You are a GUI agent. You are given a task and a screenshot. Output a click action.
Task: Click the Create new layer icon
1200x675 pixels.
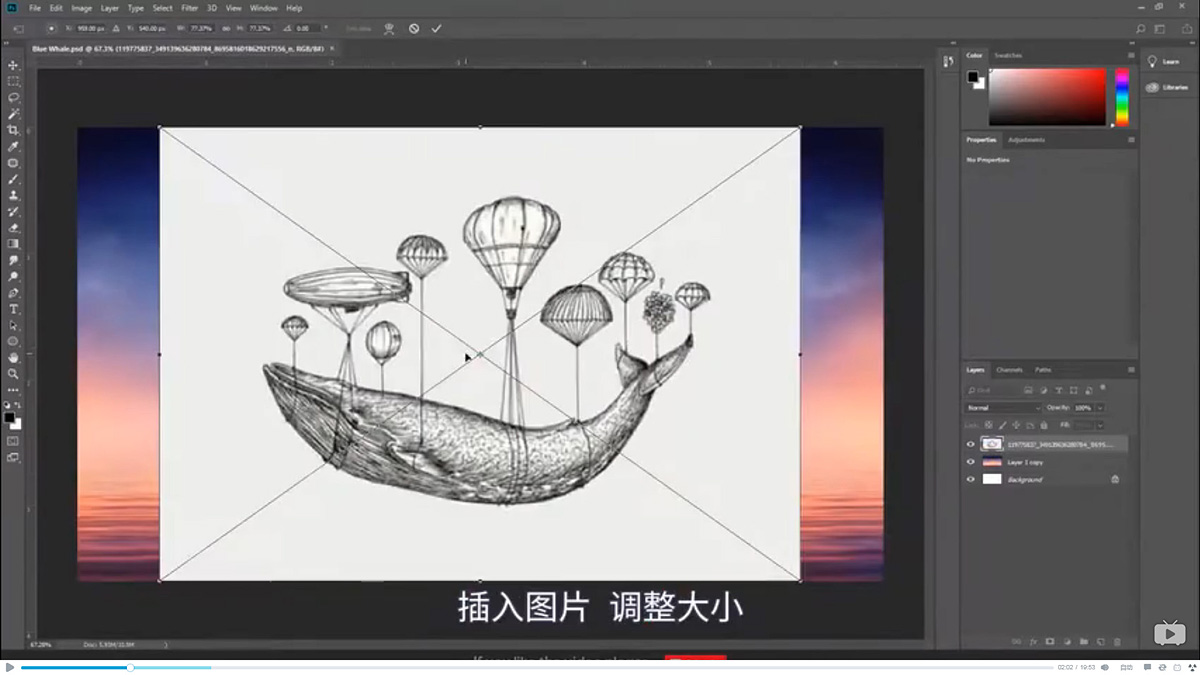[1101, 641]
